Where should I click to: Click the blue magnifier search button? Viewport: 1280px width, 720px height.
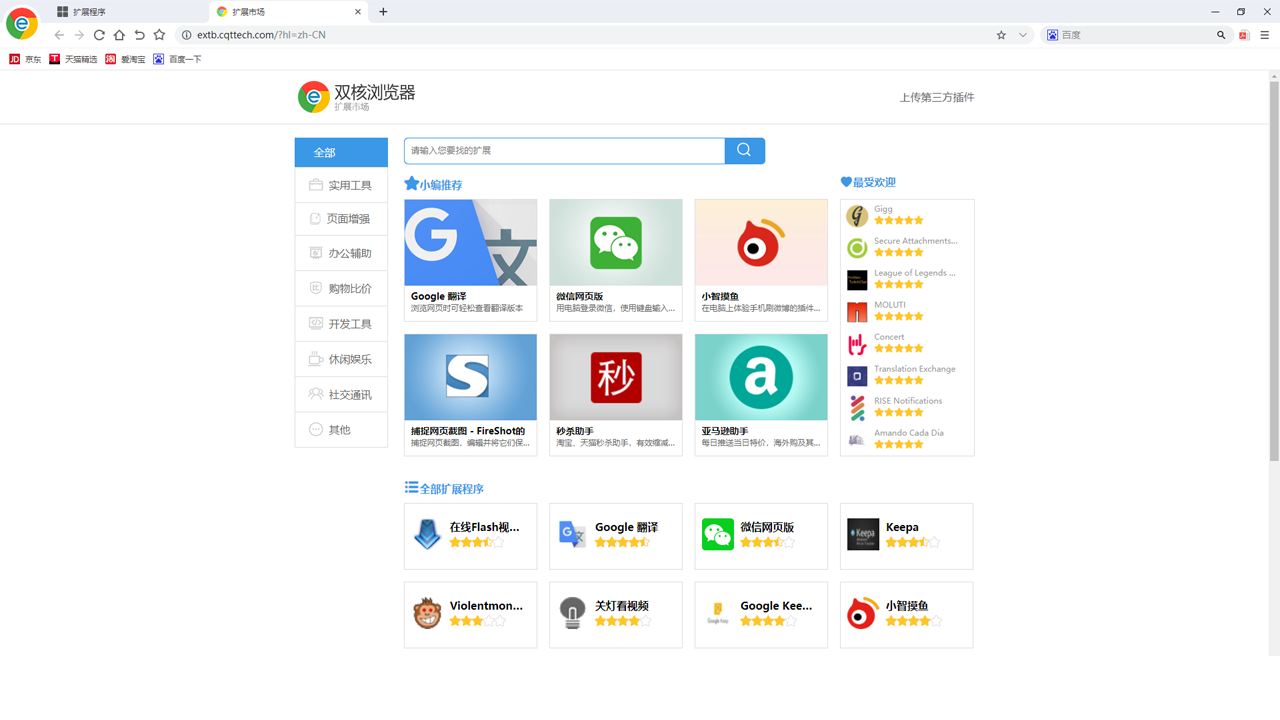743,150
